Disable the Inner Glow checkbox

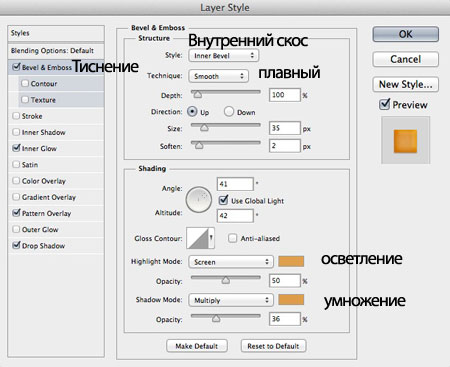(x=16, y=148)
